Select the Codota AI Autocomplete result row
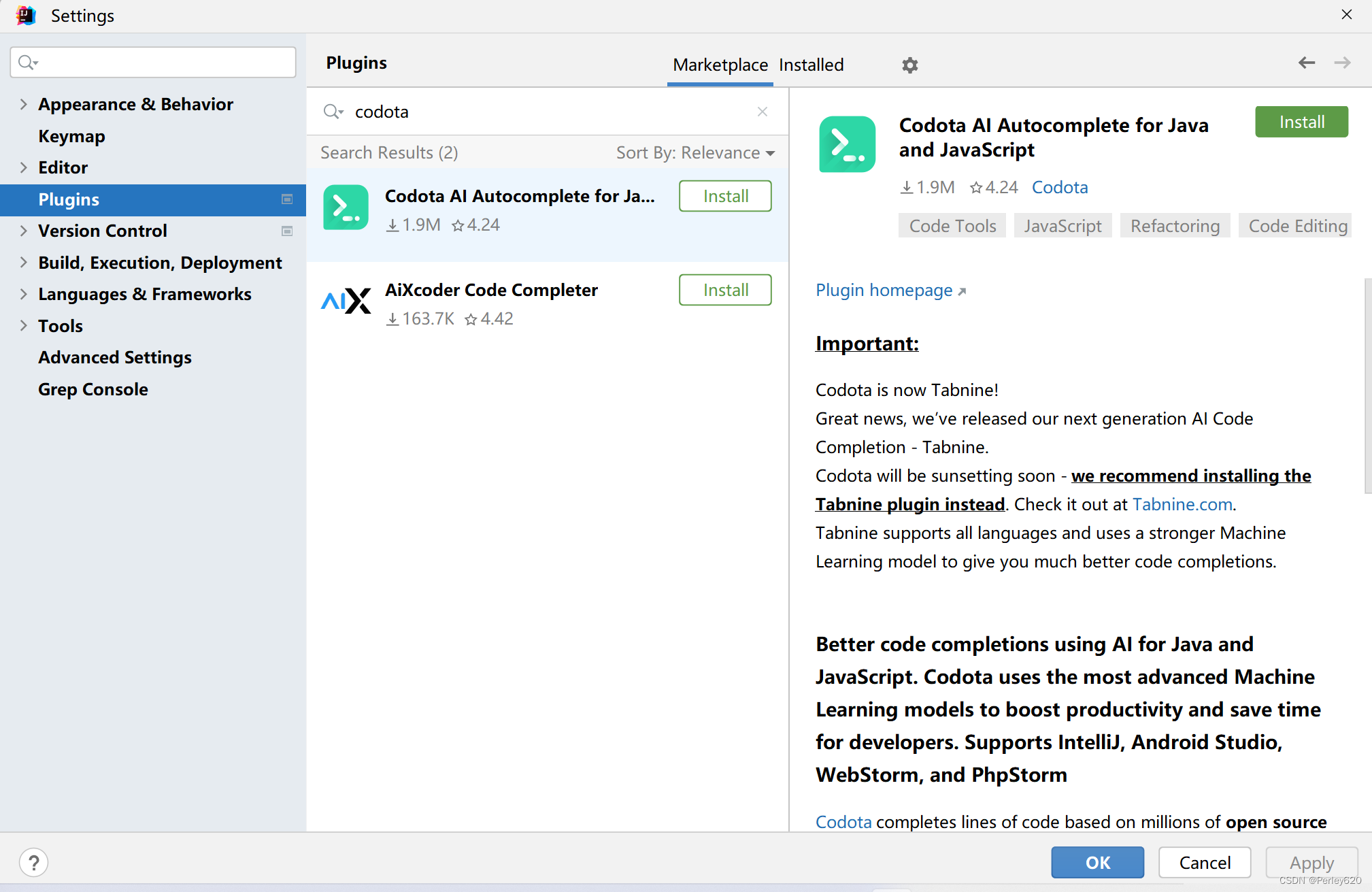Screen dimensions: 1372x892 pos(548,215)
